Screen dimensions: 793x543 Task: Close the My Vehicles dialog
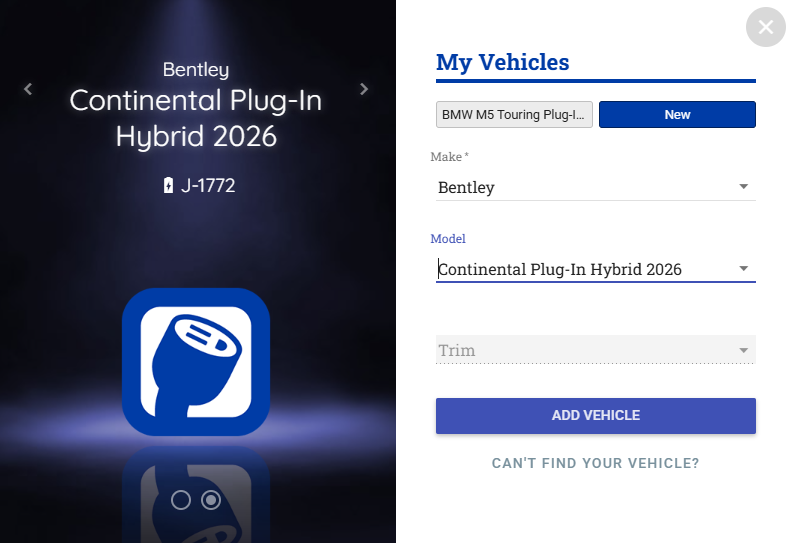click(x=766, y=27)
